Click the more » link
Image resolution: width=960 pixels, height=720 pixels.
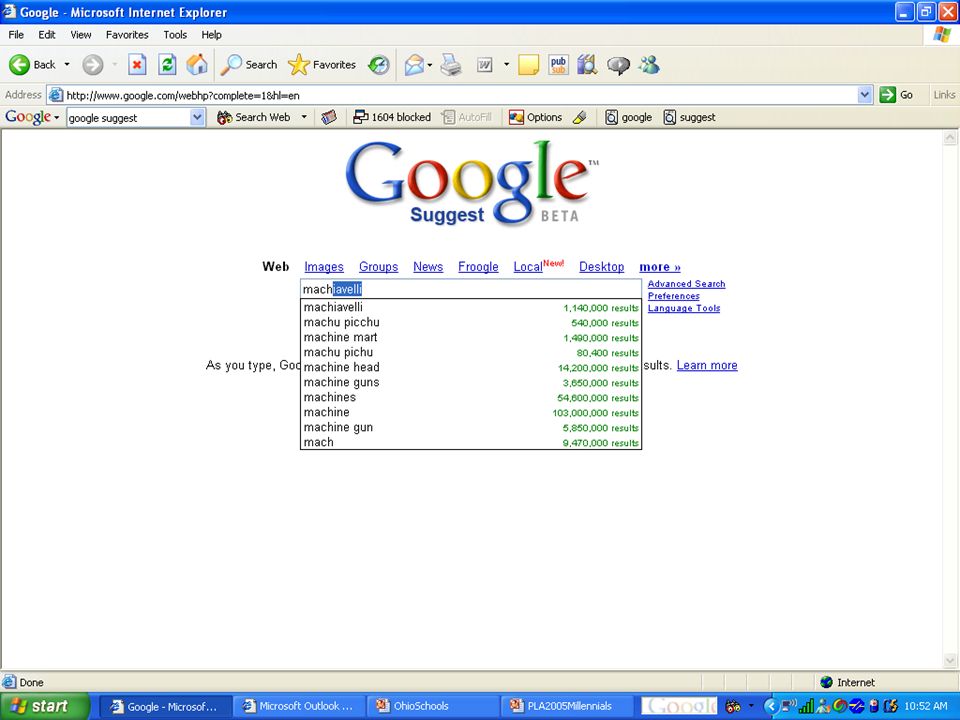click(x=660, y=267)
